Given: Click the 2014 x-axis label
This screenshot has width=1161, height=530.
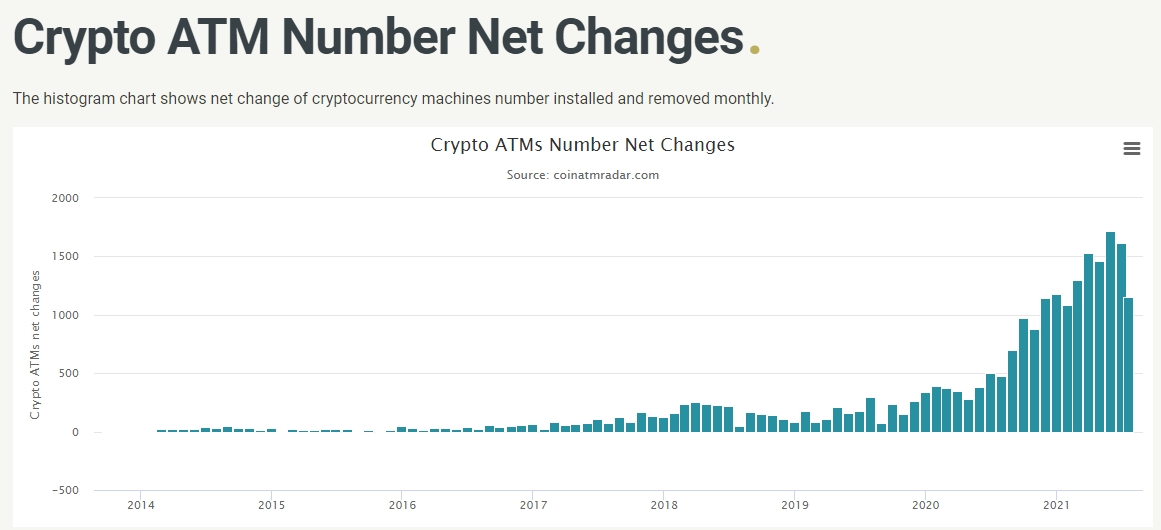Looking at the screenshot, I should [140, 506].
